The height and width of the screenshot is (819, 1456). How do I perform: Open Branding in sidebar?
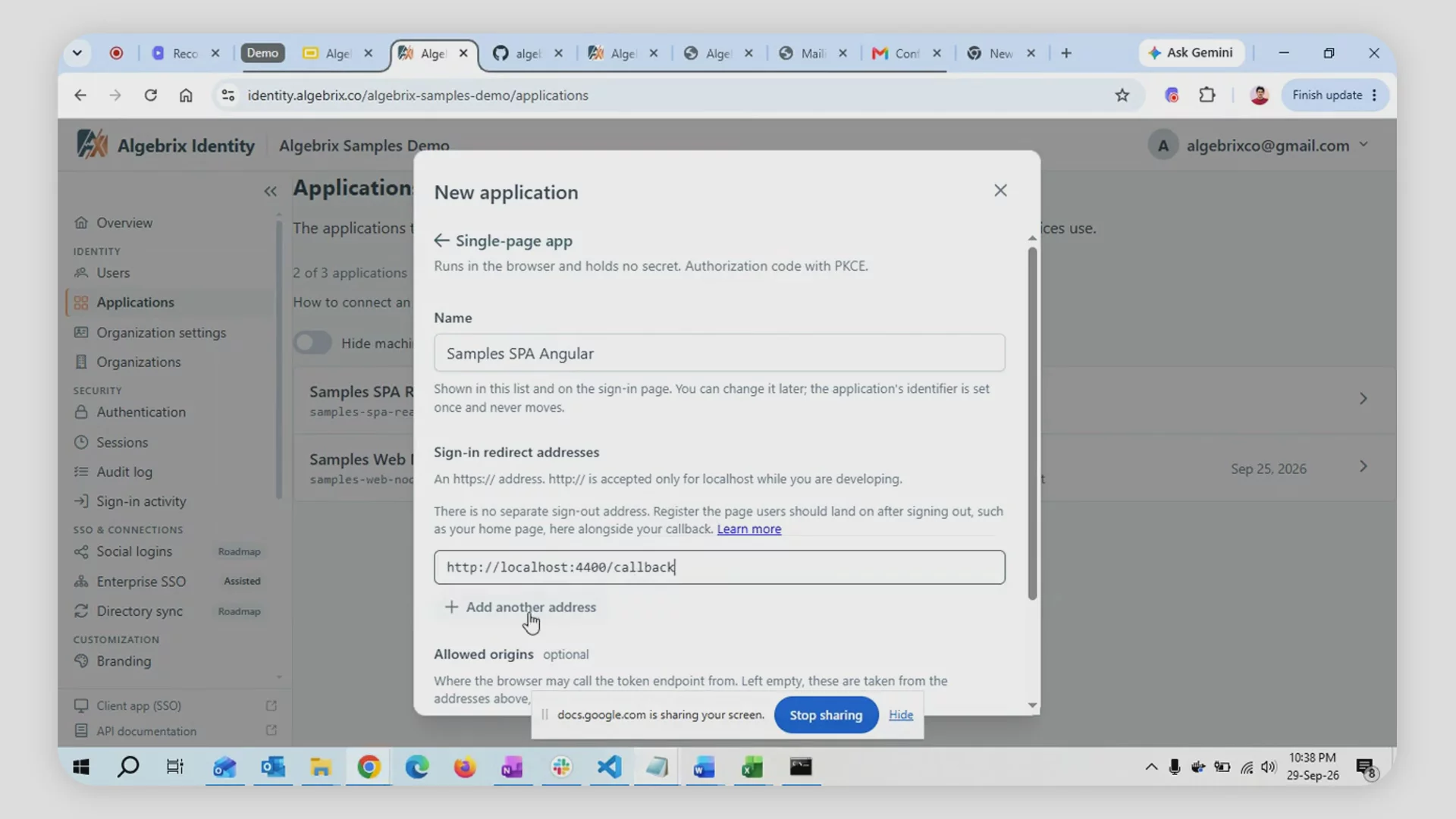point(123,661)
